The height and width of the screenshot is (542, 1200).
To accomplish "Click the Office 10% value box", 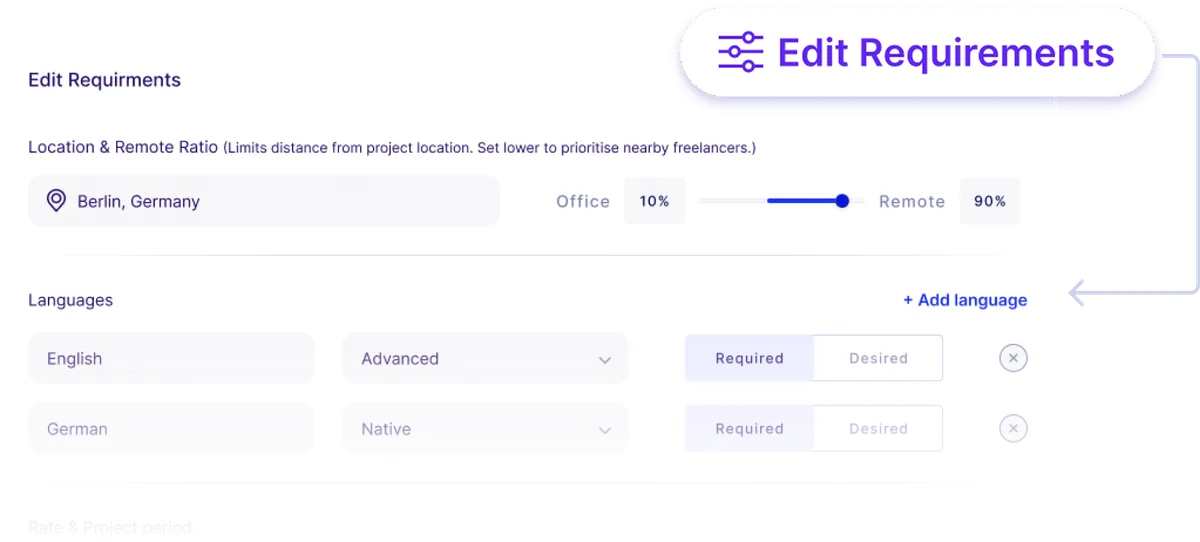I will pos(654,201).
